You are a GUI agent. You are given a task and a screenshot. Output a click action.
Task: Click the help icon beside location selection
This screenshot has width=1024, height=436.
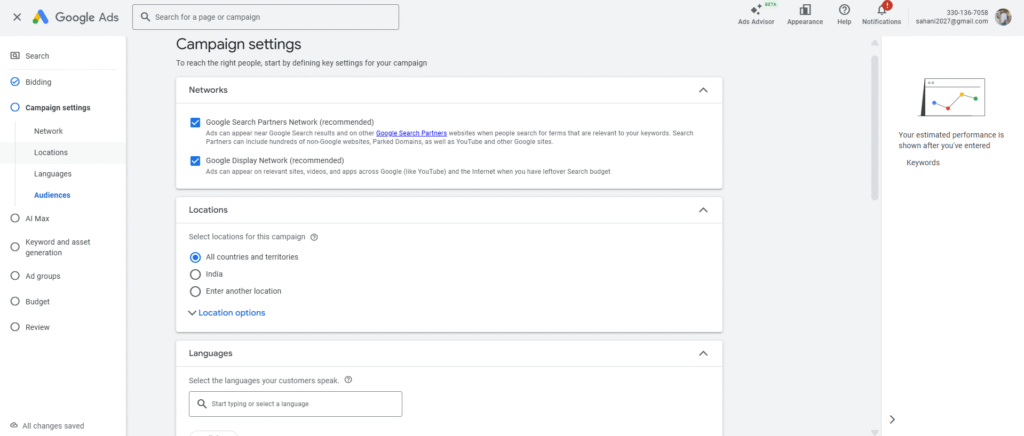tap(314, 237)
